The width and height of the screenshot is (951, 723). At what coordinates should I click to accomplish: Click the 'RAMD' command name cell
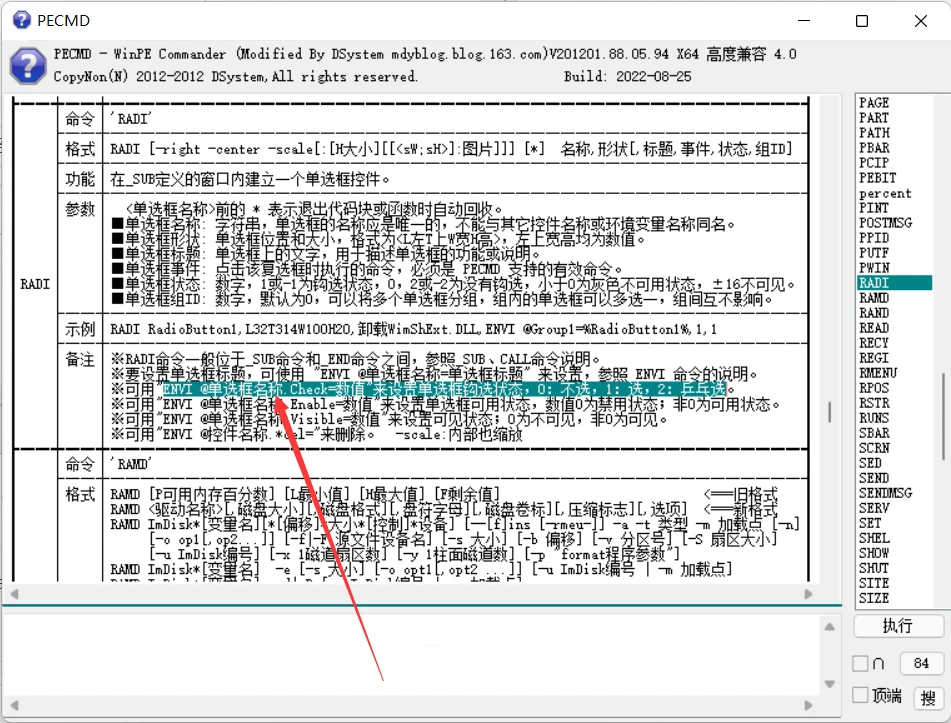tap(130, 464)
